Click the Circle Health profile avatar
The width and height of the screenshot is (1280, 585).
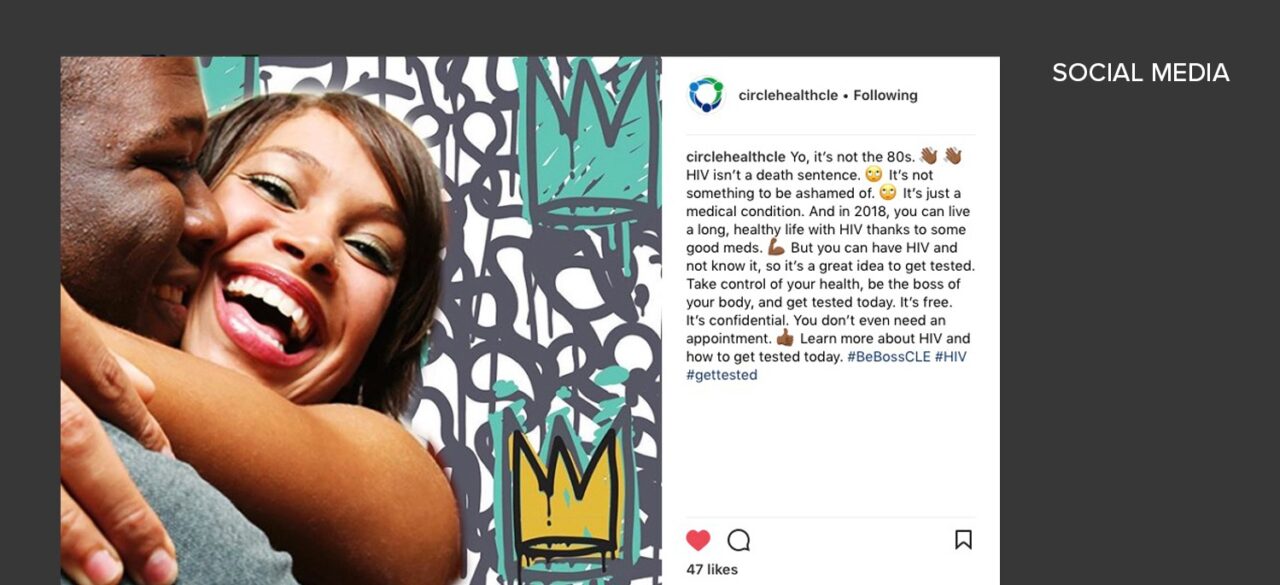(x=706, y=95)
